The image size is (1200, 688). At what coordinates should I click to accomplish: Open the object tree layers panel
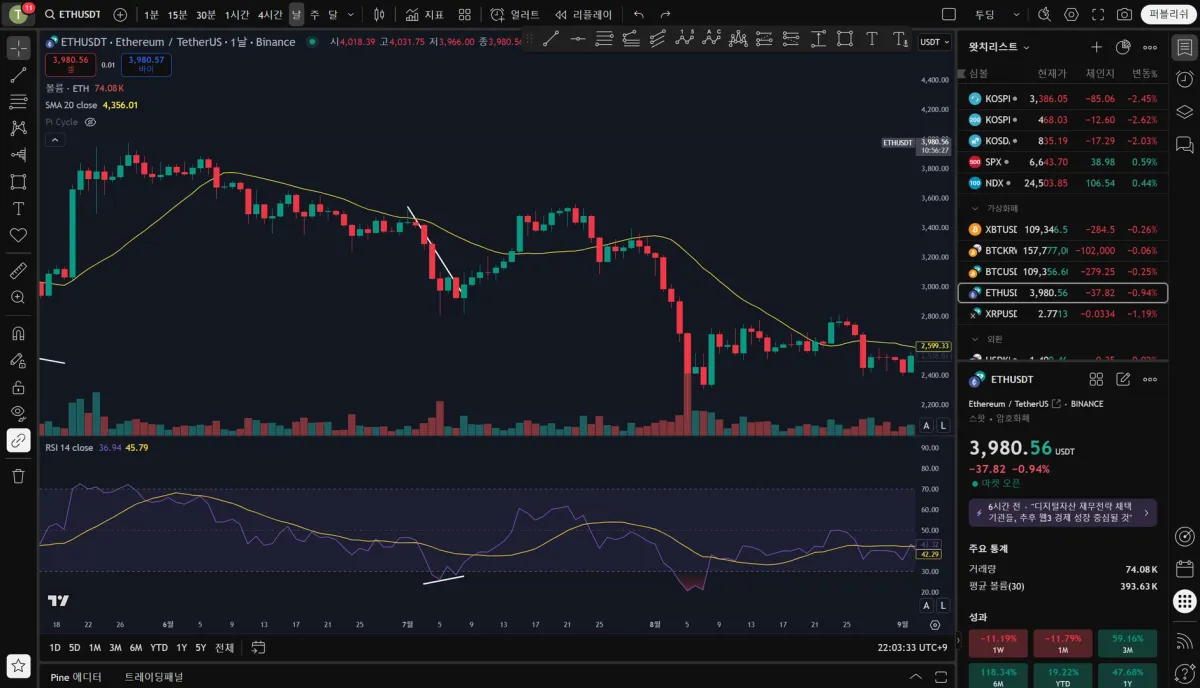point(1184,112)
